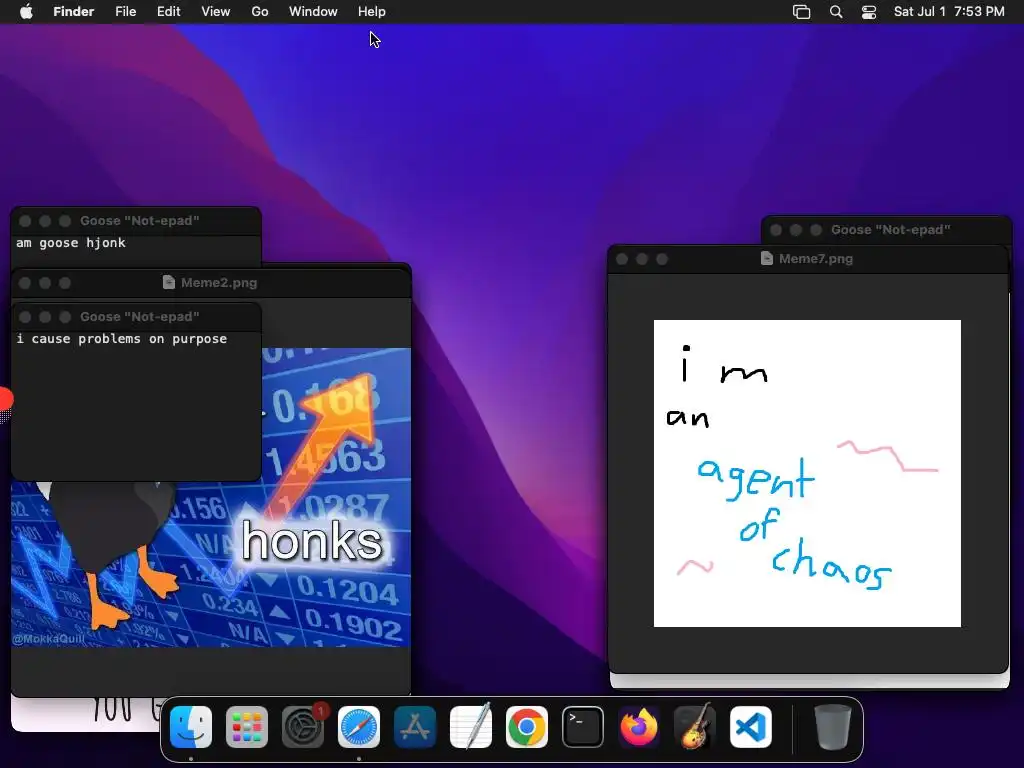The height and width of the screenshot is (768, 1024).
Task: Open TextEdit from the dock
Action: click(471, 727)
